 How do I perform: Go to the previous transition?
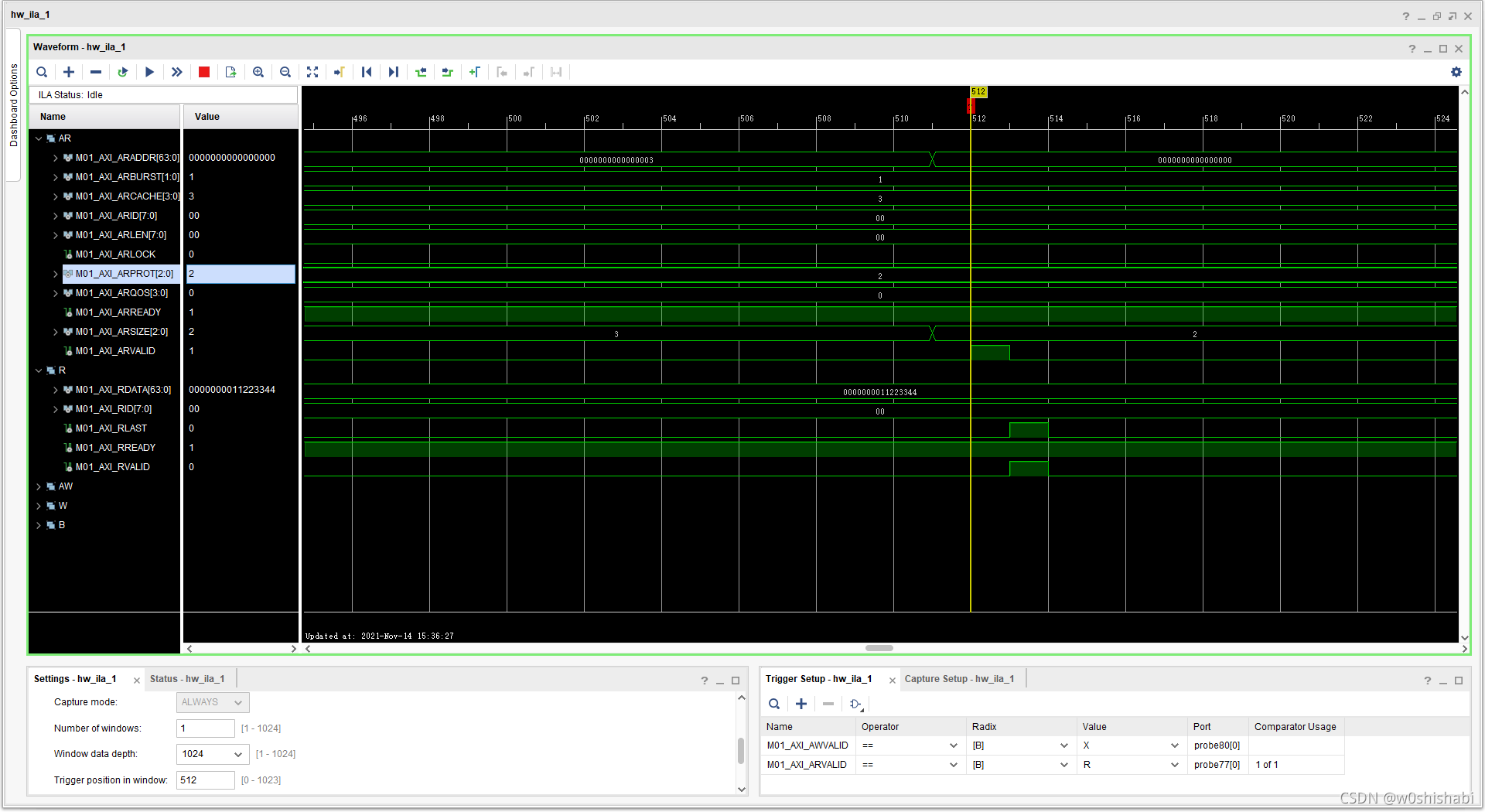421,72
